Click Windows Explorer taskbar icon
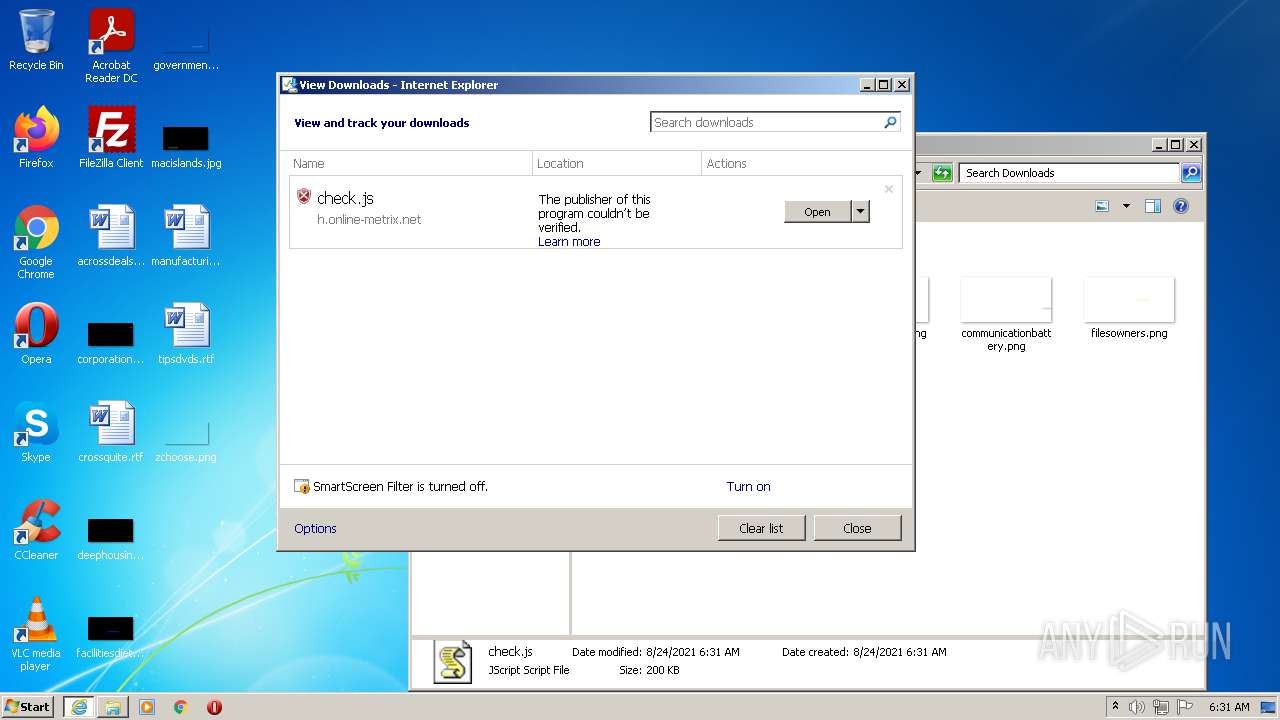The height and width of the screenshot is (720, 1280). pyautogui.click(x=113, y=707)
